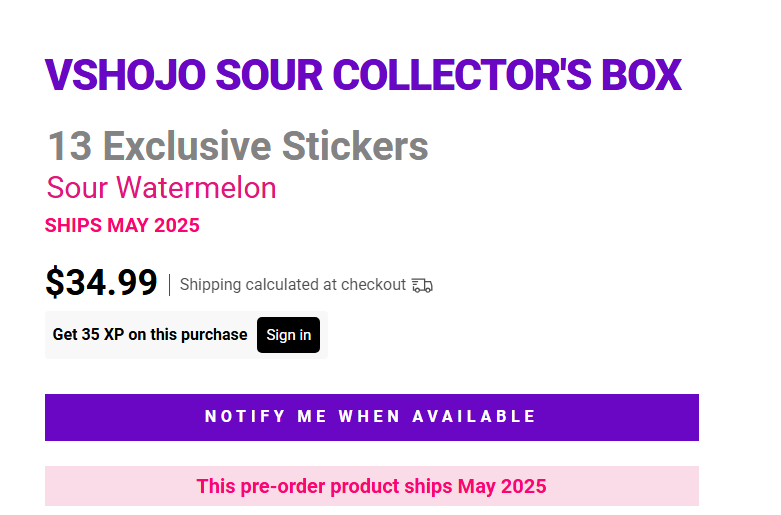Select the Sour Watermelon flavor text
Viewport: 781px width, 515px height.
point(161,188)
